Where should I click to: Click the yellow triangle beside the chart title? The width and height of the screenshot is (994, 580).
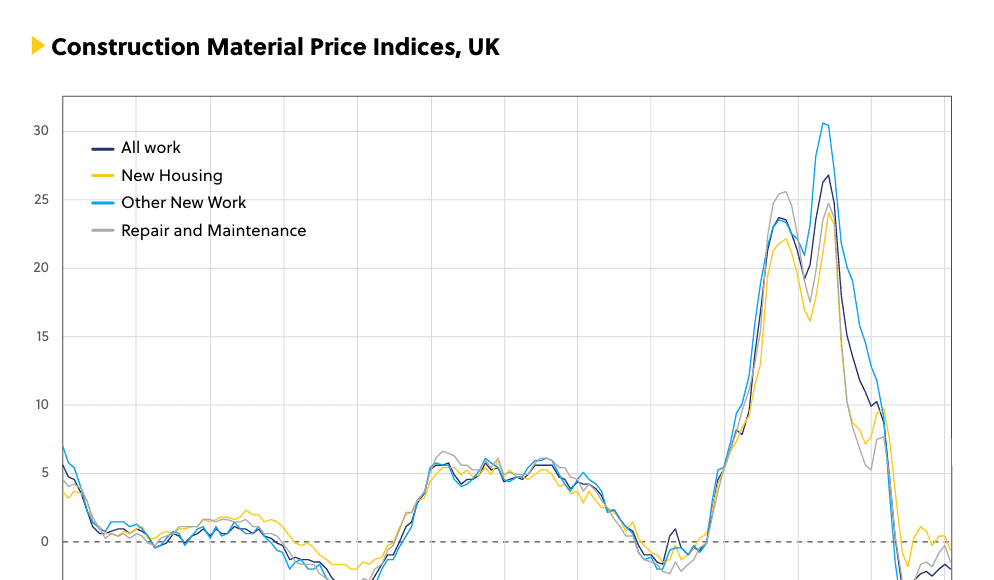click(x=38, y=46)
